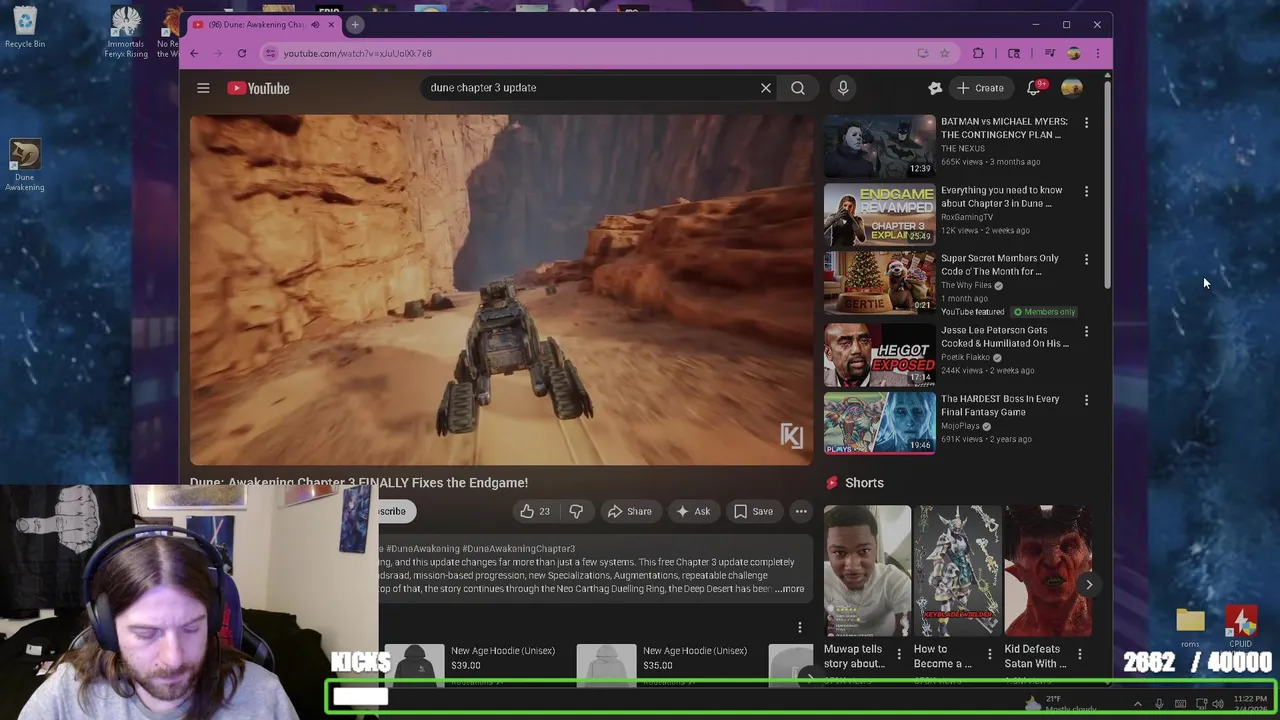Open Everything you need to know about Chapter 3 title
The height and width of the screenshot is (720, 1280).
click(x=1001, y=197)
